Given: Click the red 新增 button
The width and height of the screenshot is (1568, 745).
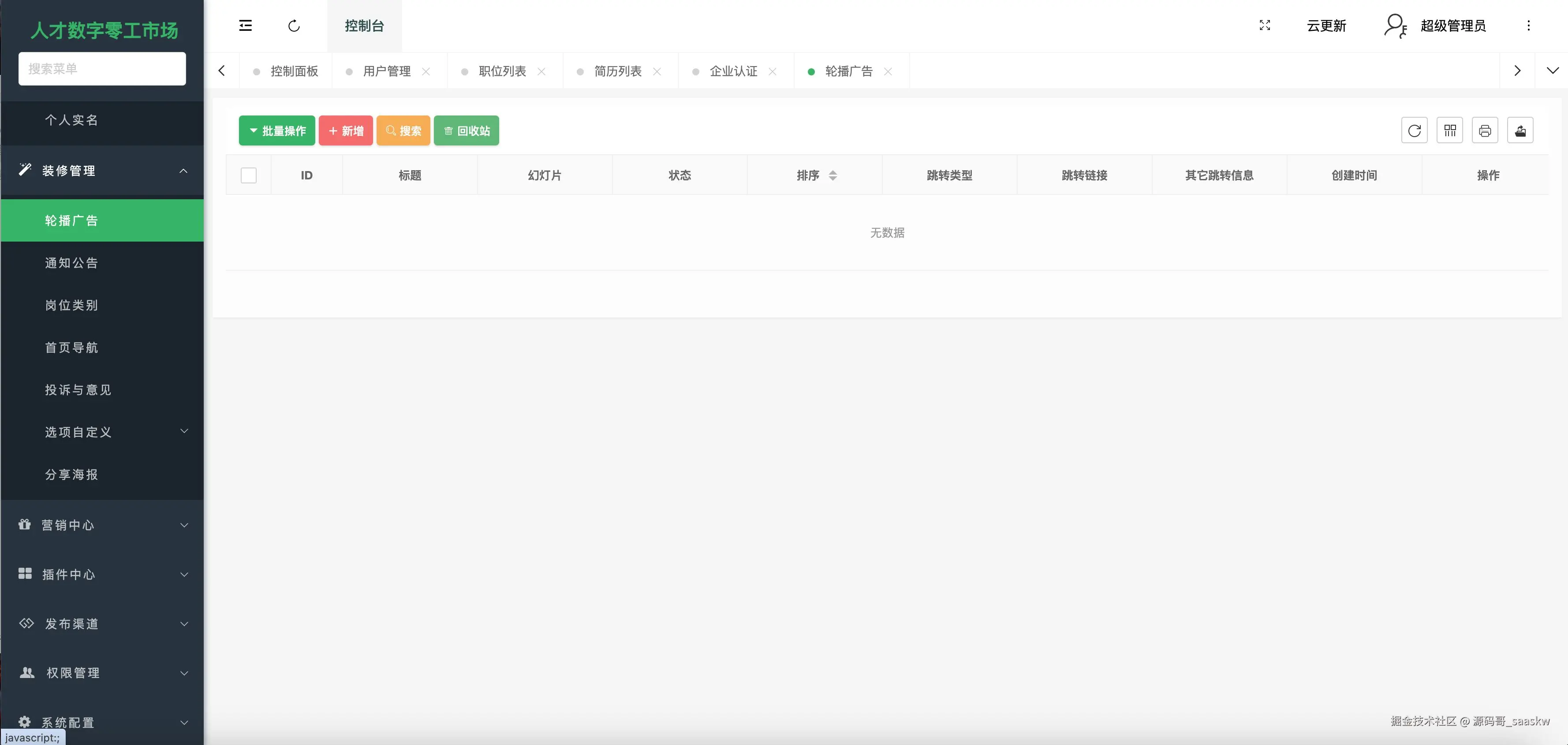Looking at the screenshot, I should 346,130.
